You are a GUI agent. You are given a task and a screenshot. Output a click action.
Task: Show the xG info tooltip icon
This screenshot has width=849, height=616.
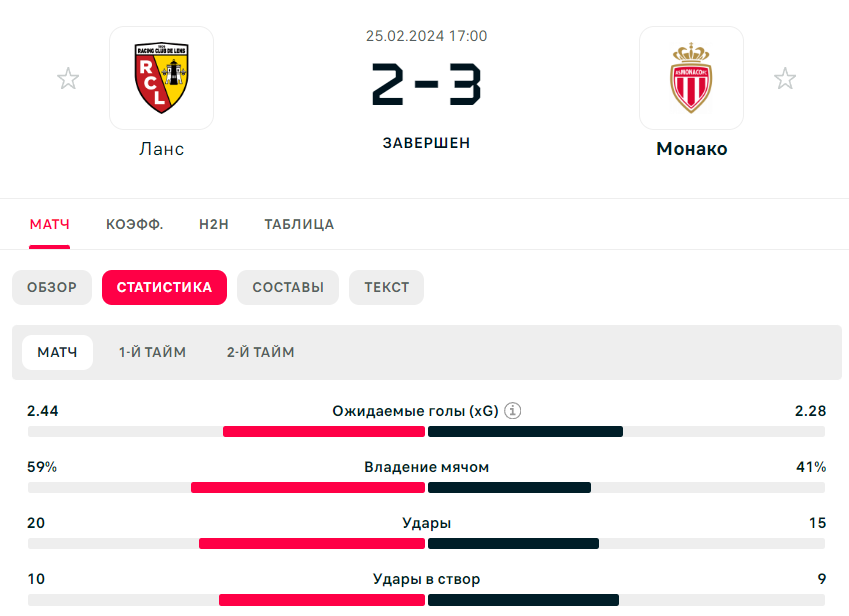(513, 411)
